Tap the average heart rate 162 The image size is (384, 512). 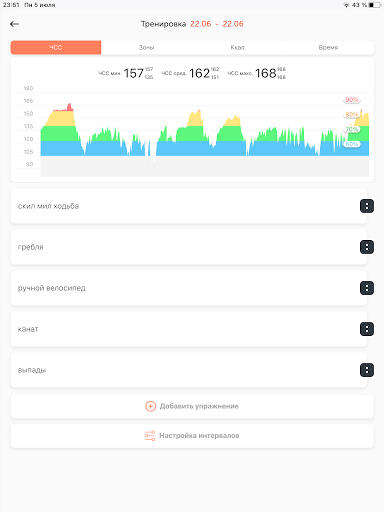[x=199, y=73]
